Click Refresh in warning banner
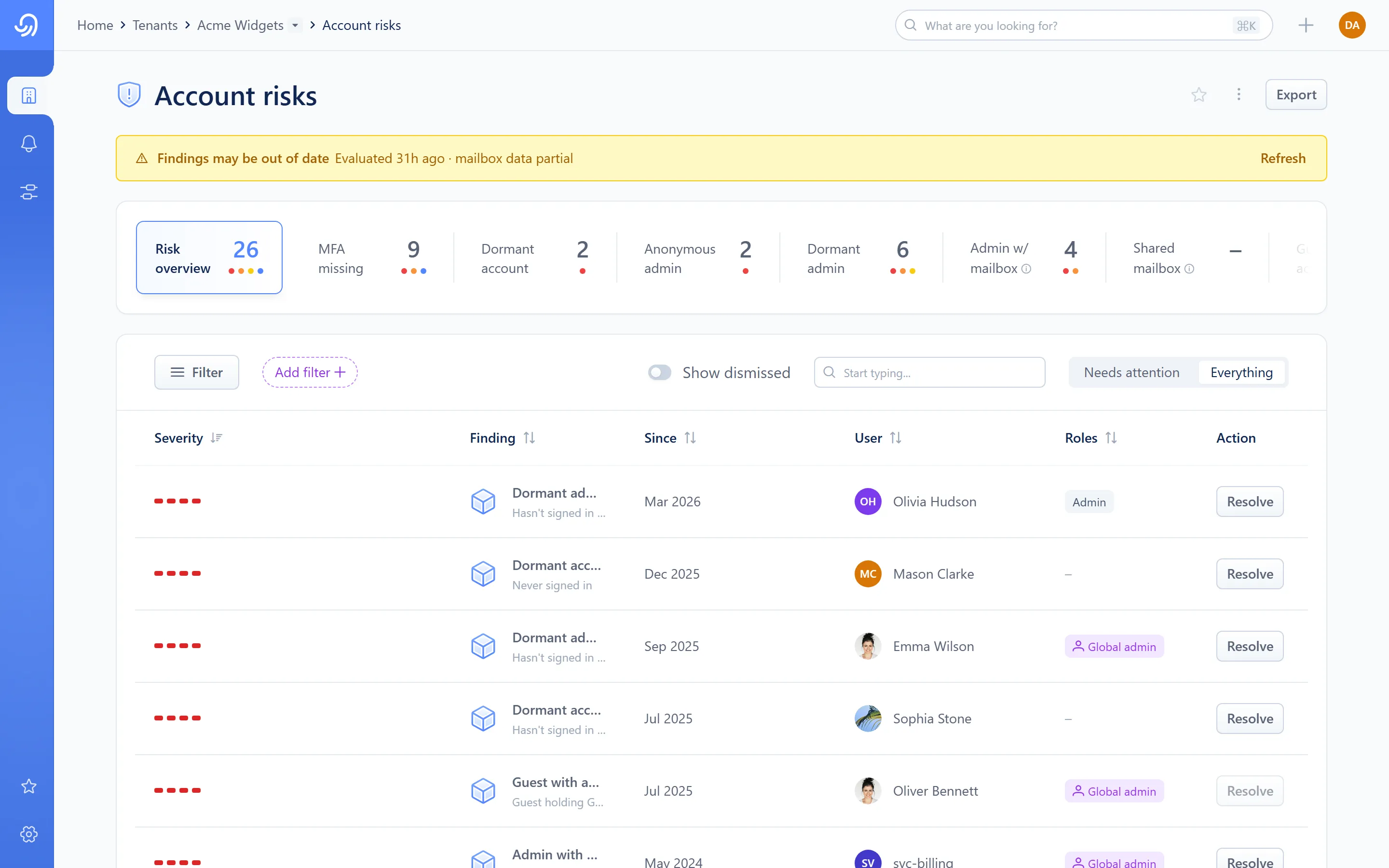1389x868 pixels. [x=1283, y=159]
